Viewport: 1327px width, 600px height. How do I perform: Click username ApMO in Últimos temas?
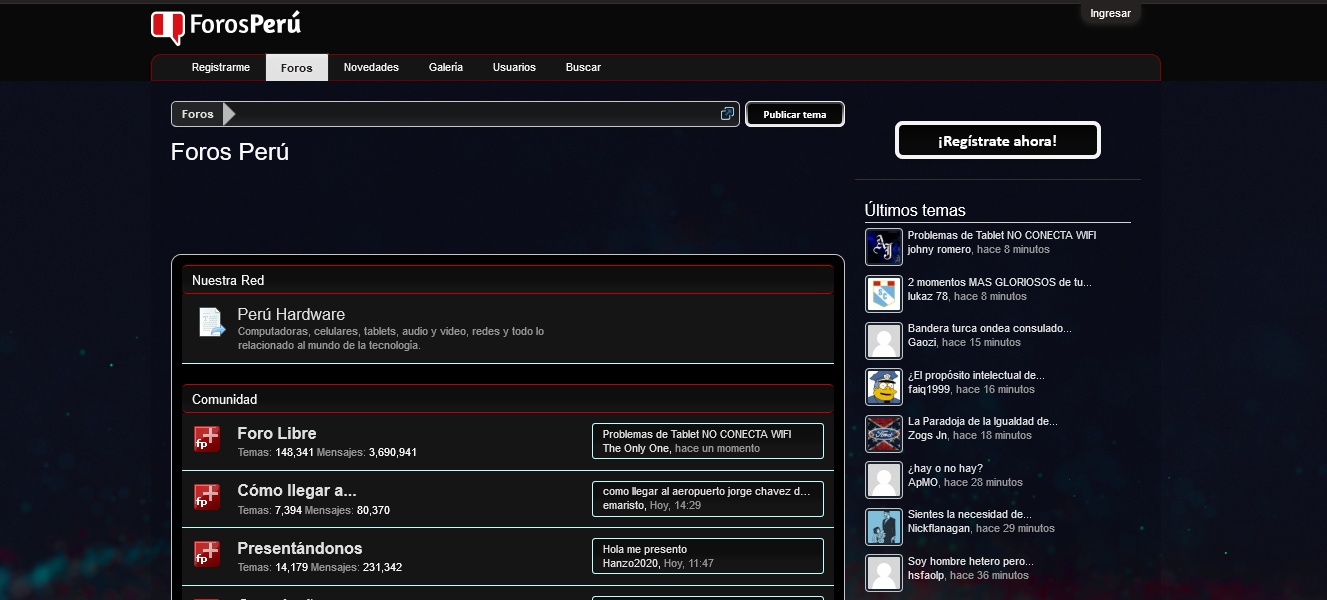click(923, 482)
